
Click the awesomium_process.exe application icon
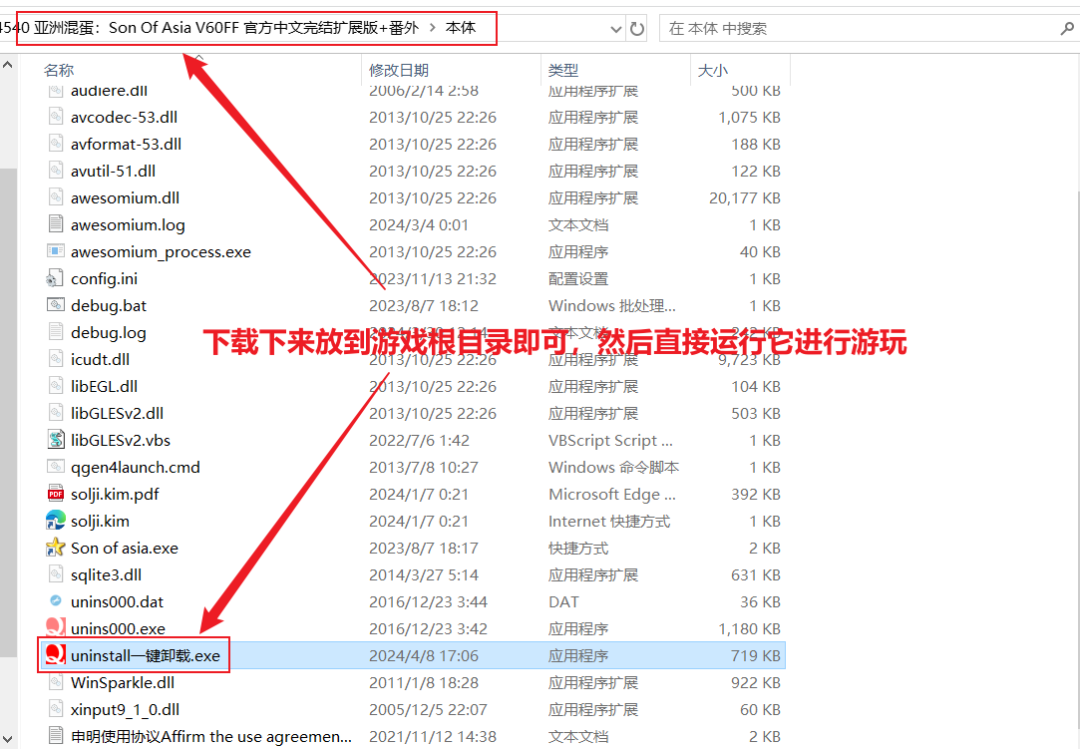(x=56, y=252)
